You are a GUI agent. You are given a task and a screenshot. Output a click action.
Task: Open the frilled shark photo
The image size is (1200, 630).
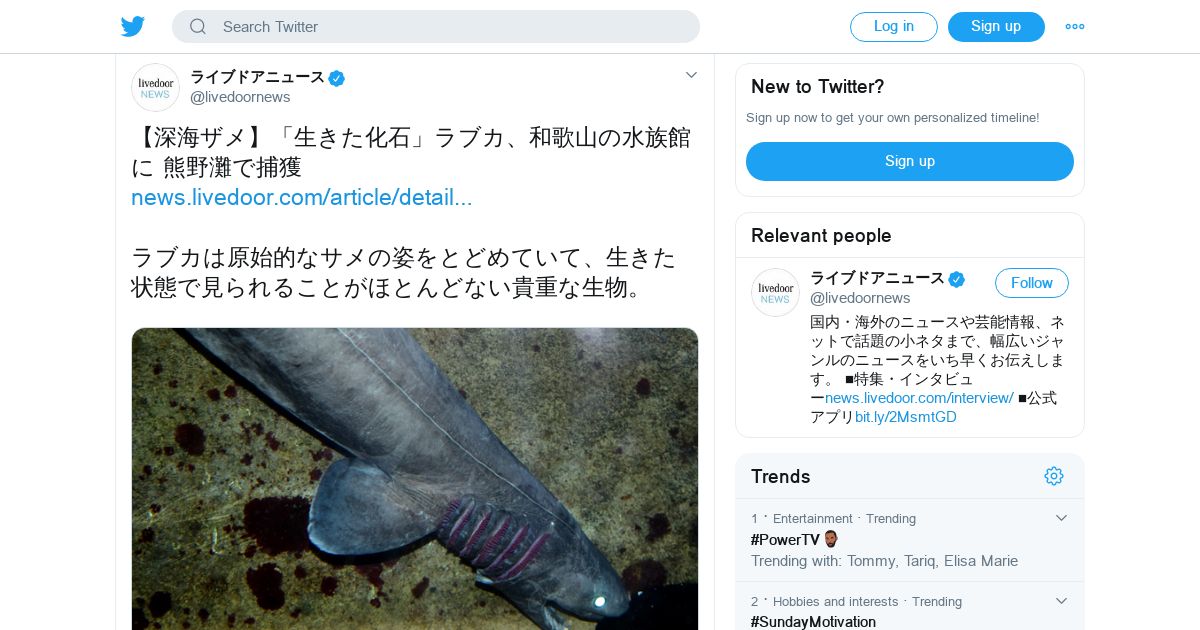pyautogui.click(x=415, y=478)
